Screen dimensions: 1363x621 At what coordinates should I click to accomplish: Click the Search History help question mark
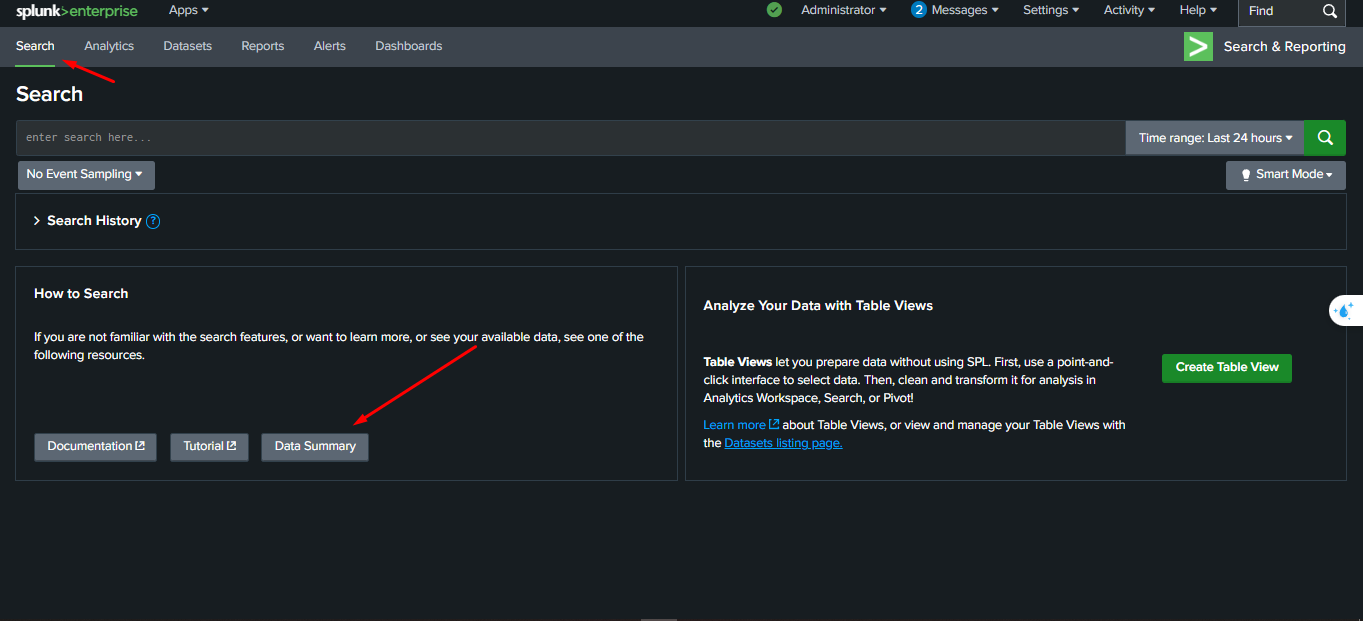coord(152,220)
